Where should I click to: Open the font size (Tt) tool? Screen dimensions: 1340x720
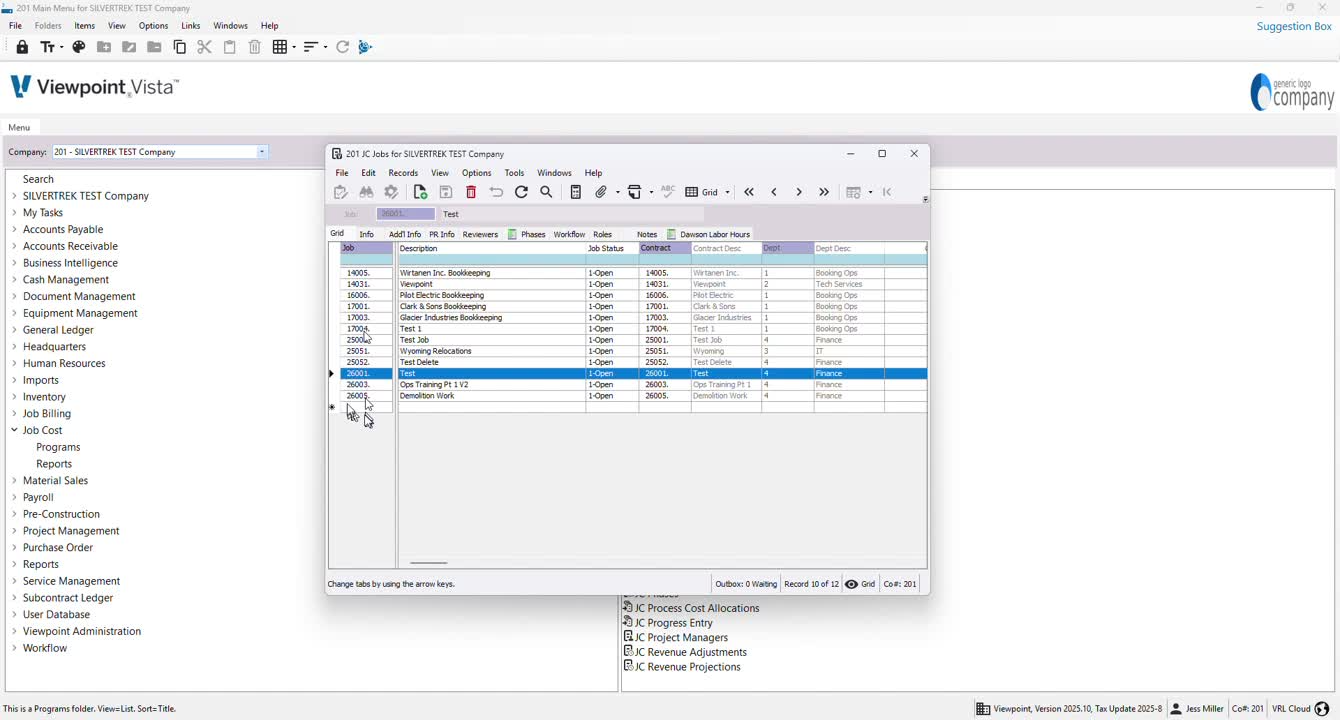tap(51, 47)
